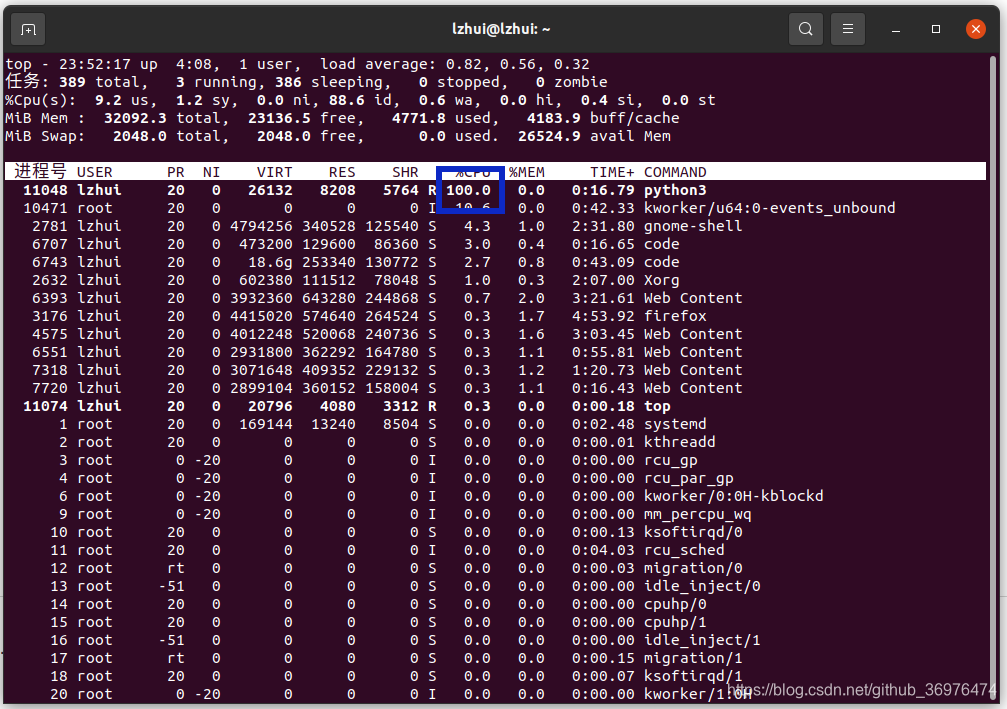Click the 4771.8 used memory value
1007x709 pixels.
[418, 118]
